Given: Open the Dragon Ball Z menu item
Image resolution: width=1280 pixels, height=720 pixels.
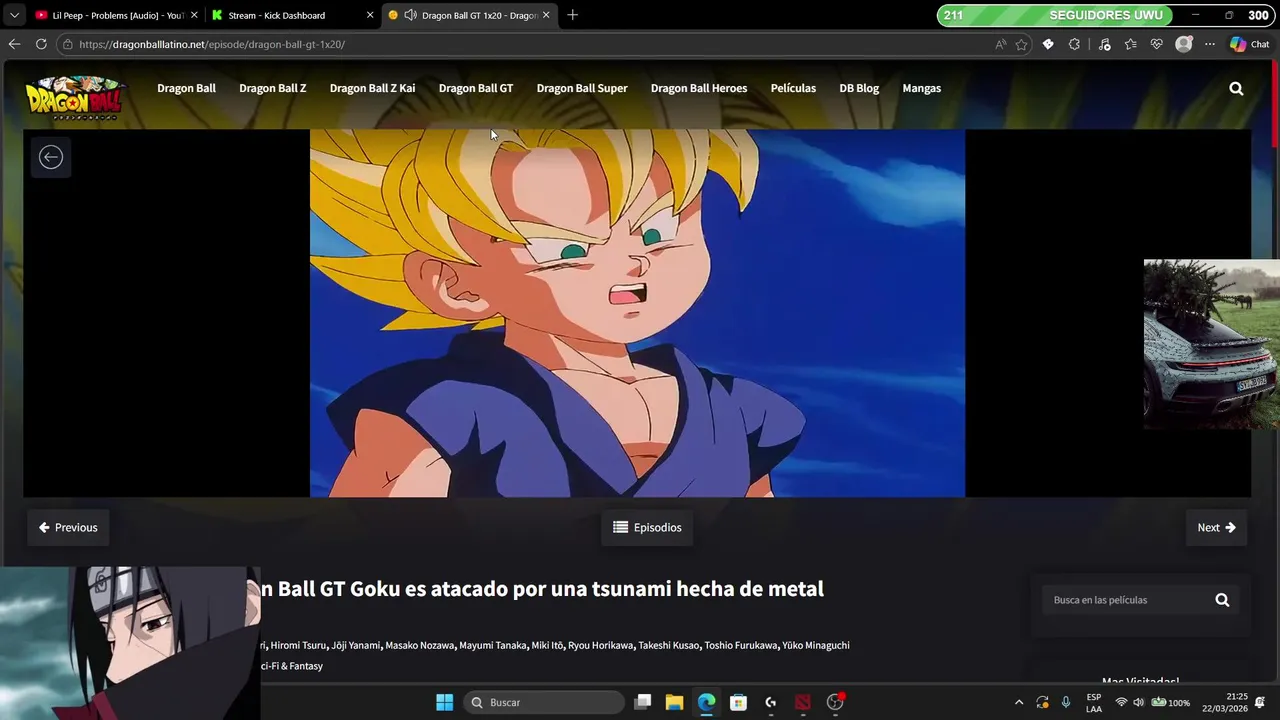Looking at the screenshot, I should click(x=272, y=88).
